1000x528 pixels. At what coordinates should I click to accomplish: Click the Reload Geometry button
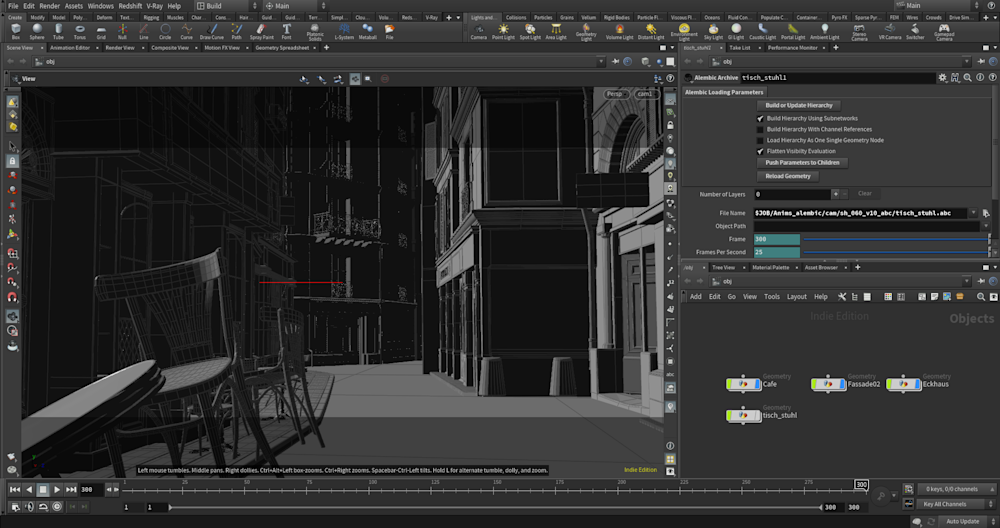pos(788,176)
